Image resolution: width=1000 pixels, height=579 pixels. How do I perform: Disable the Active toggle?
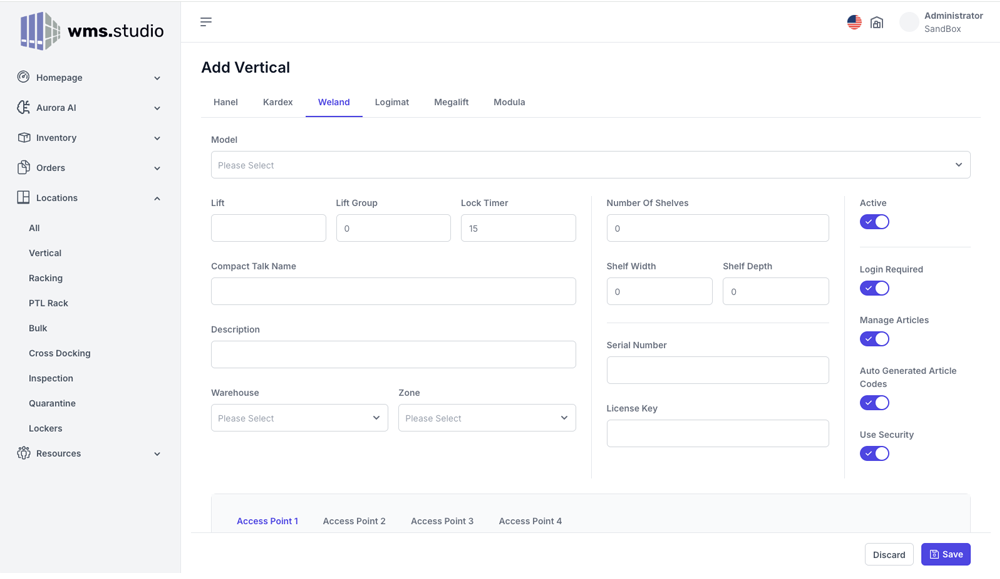874,222
